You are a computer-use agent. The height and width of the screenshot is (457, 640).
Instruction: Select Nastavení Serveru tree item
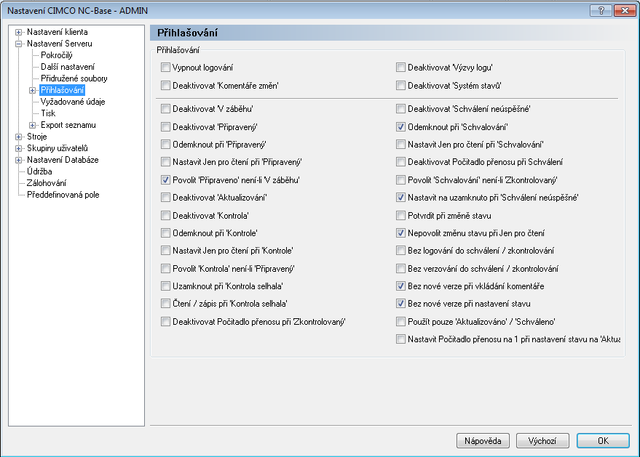click(59, 44)
